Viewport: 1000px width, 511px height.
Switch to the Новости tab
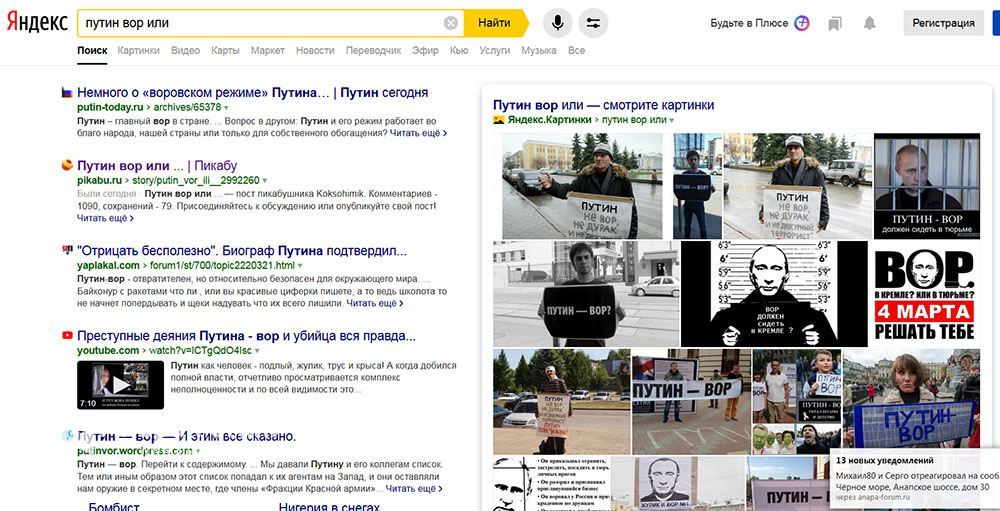pos(315,50)
